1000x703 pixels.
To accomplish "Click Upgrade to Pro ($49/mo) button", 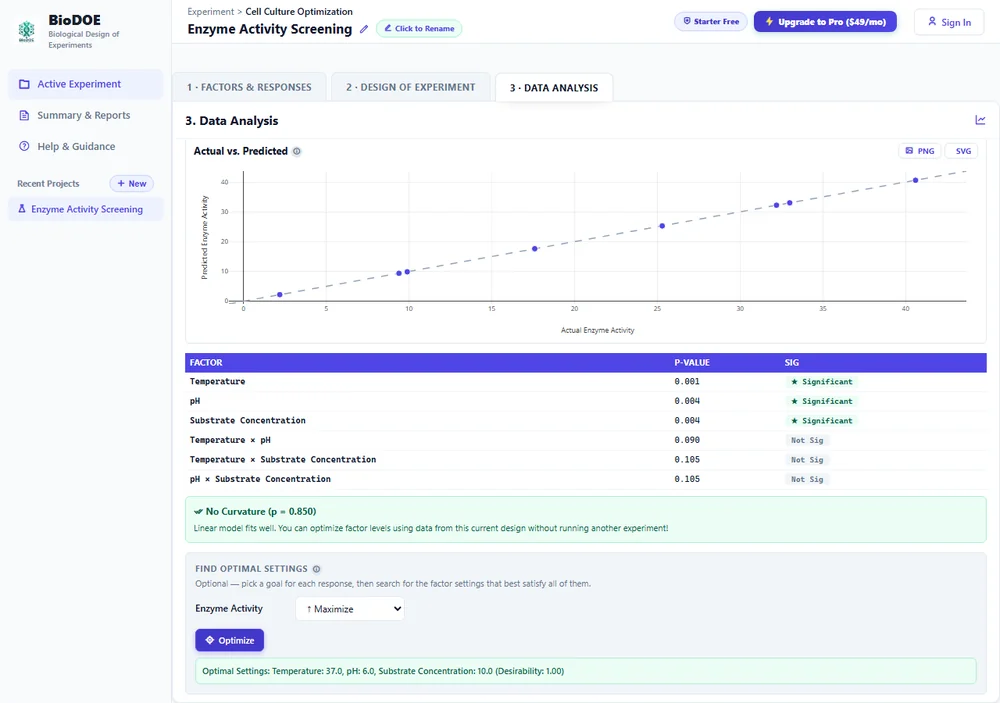I will (x=825, y=22).
